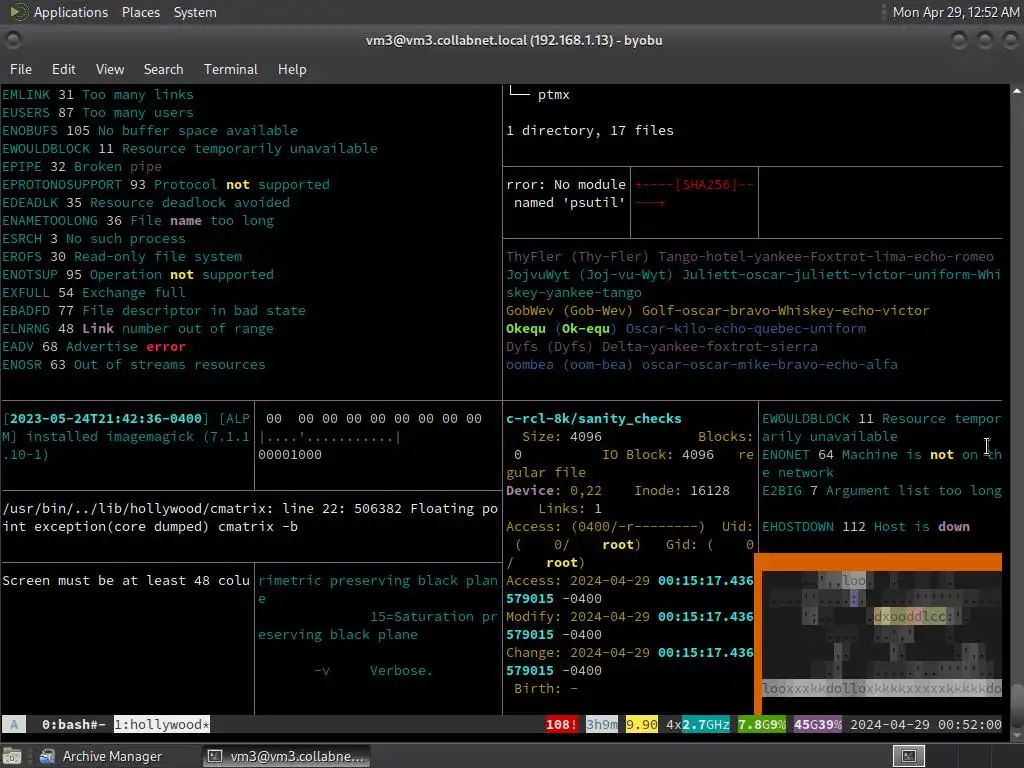1024x768 pixels.
Task: Click the '00001000' hexdump offset
Action: [290, 455]
